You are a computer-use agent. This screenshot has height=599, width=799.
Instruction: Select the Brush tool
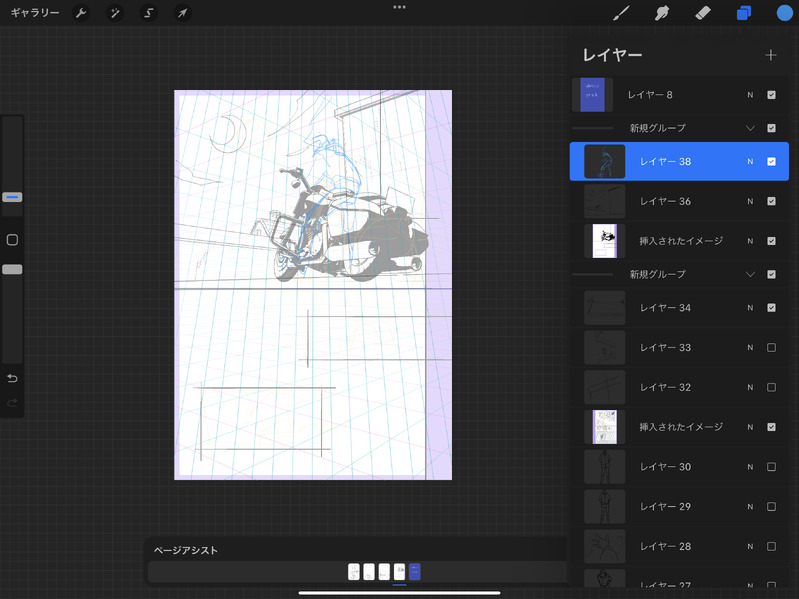621,13
